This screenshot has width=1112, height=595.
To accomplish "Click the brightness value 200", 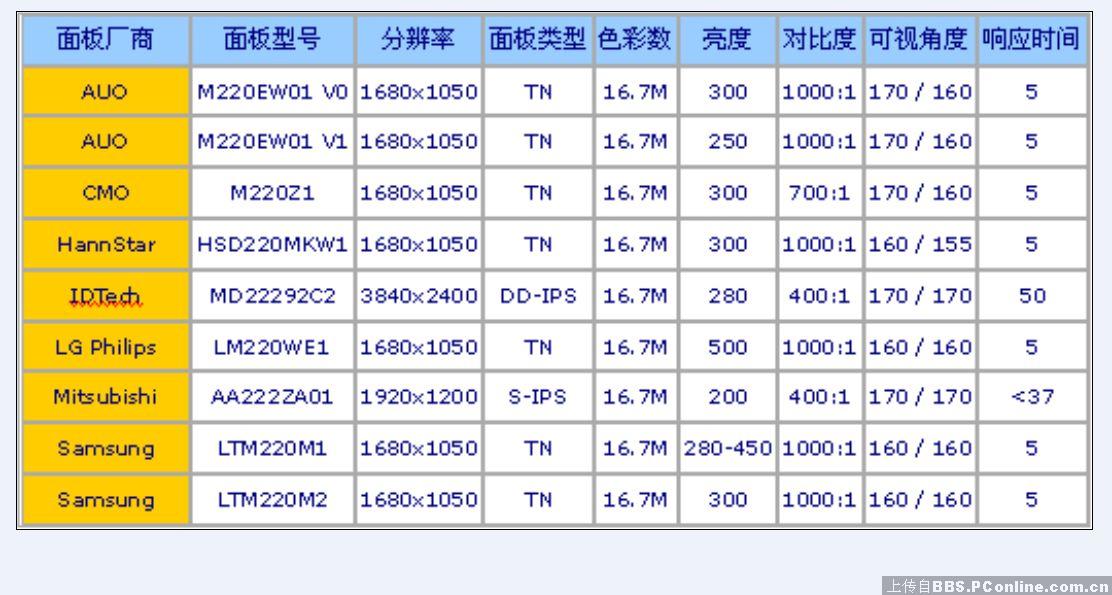I will 728,396.
